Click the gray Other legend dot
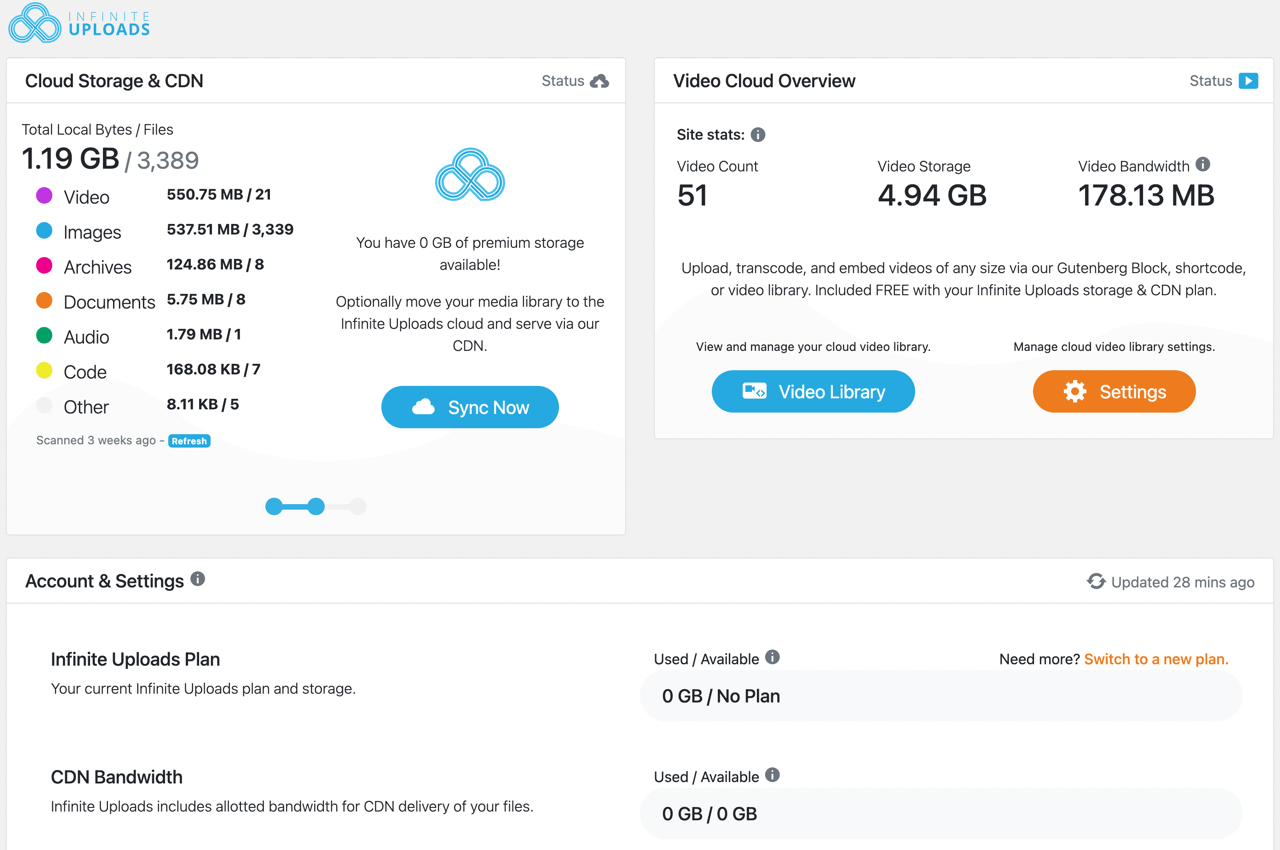This screenshot has height=850, width=1280. (44, 405)
